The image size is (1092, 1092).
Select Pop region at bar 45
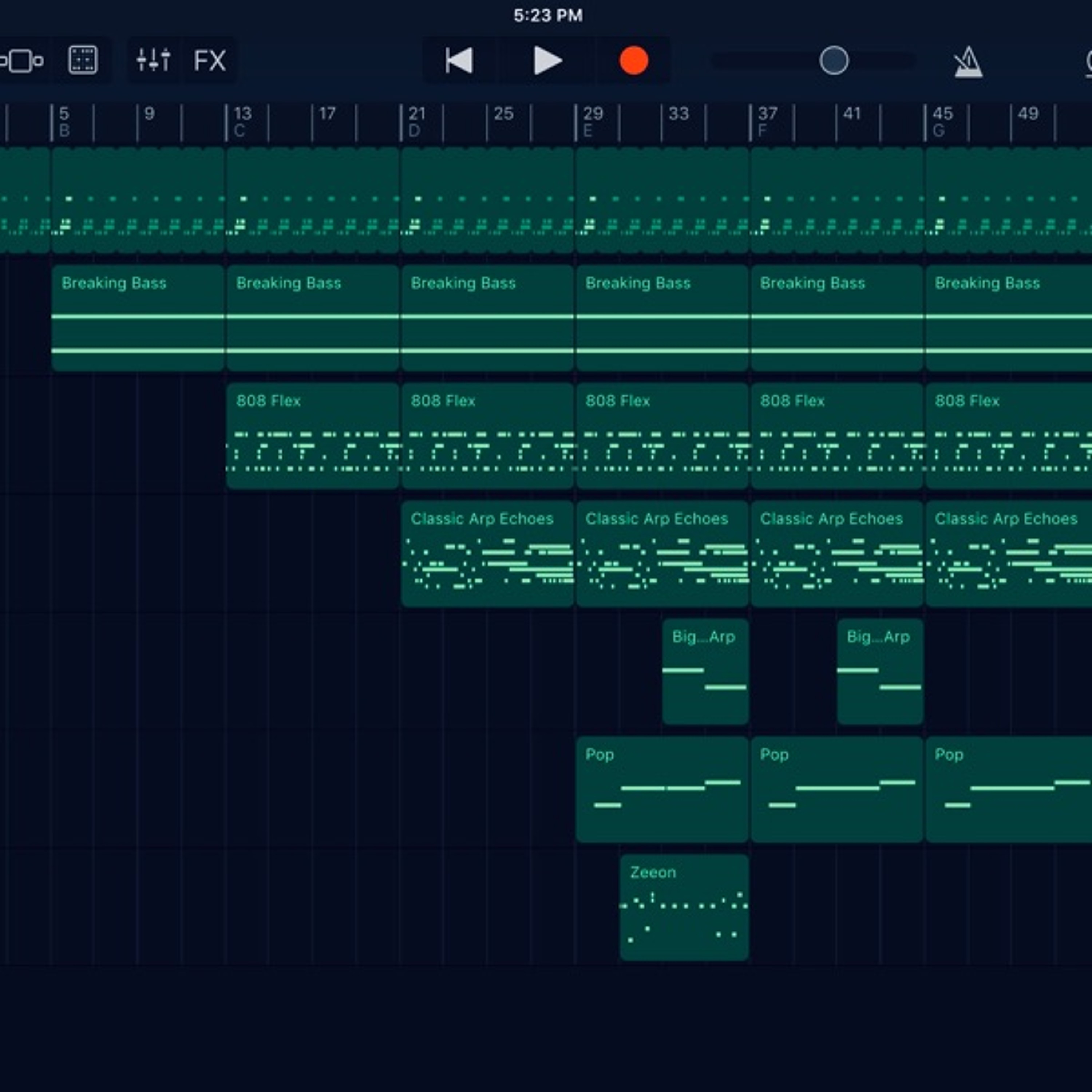1009,790
